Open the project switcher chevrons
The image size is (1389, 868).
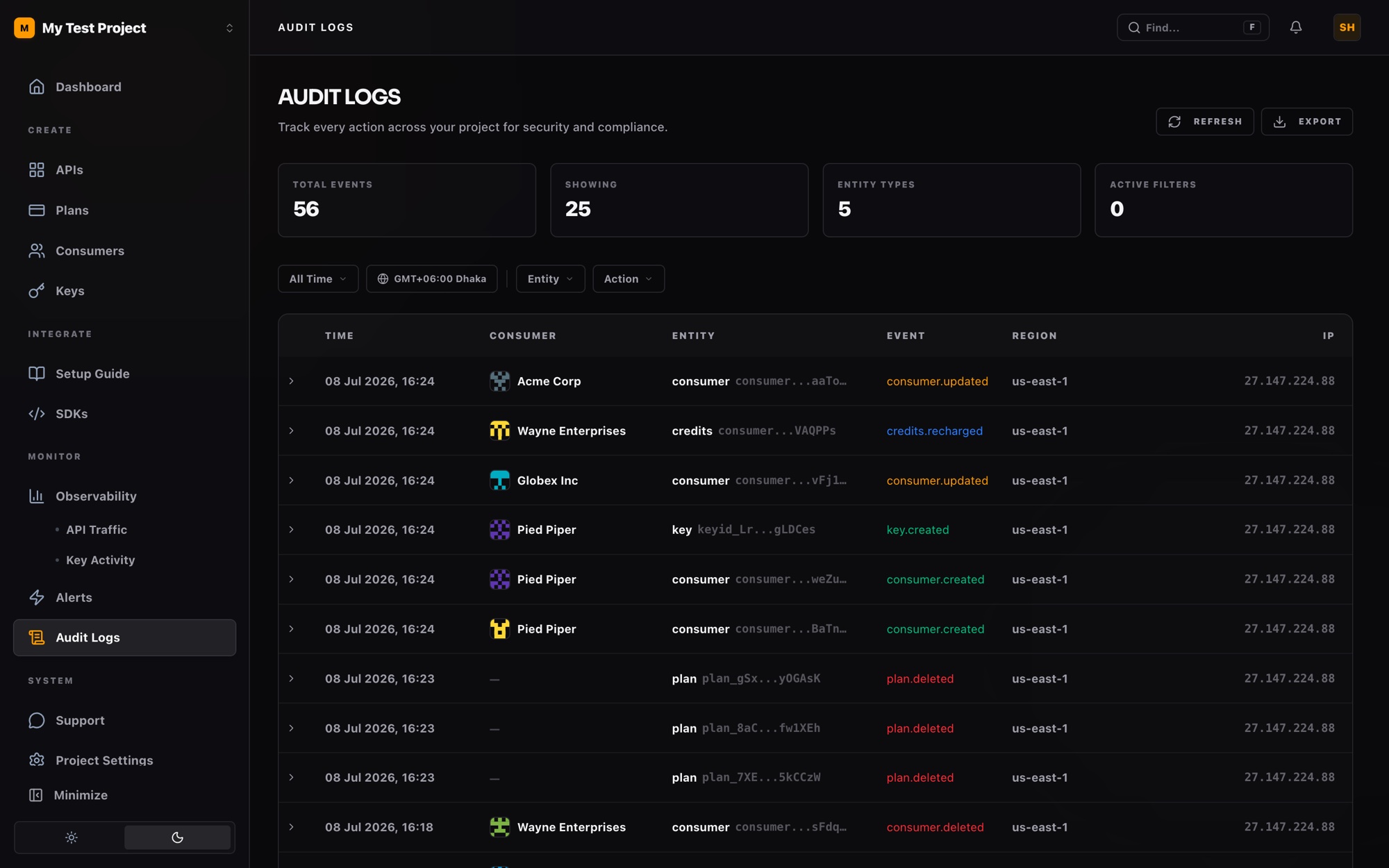coord(229,28)
